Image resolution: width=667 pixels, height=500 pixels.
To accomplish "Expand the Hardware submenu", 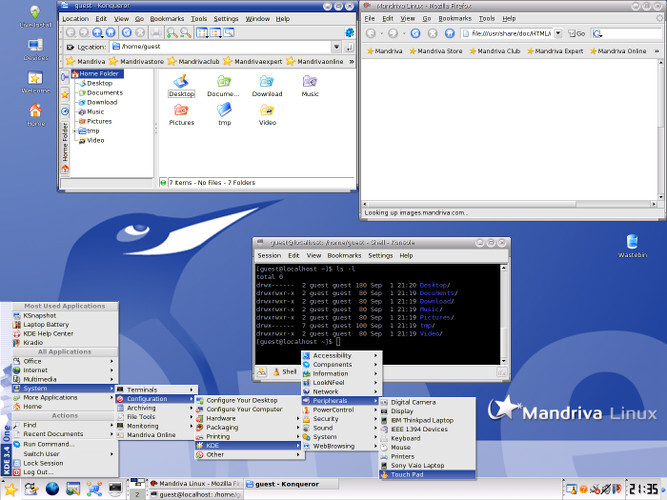I will point(248,418).
